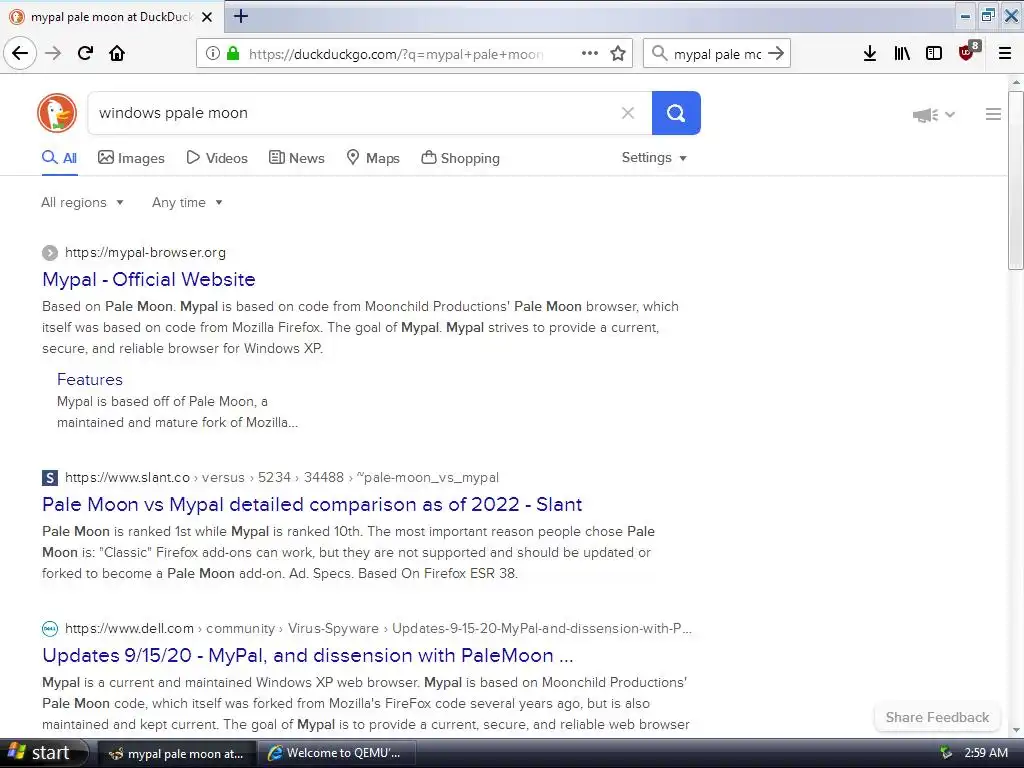Switch to Videos results
The image size is (1024, 768).
point(217,158)
